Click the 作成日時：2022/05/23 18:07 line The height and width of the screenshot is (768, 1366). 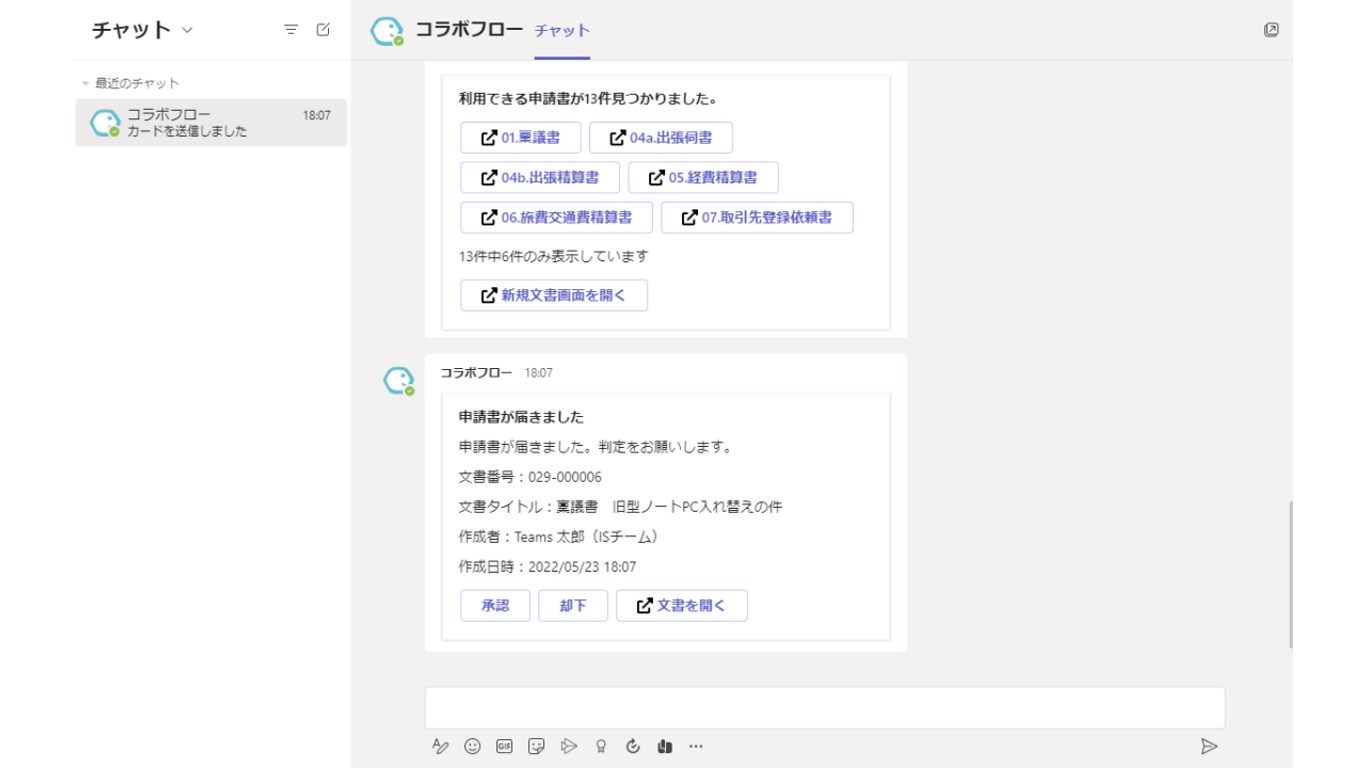coord(547,567)
